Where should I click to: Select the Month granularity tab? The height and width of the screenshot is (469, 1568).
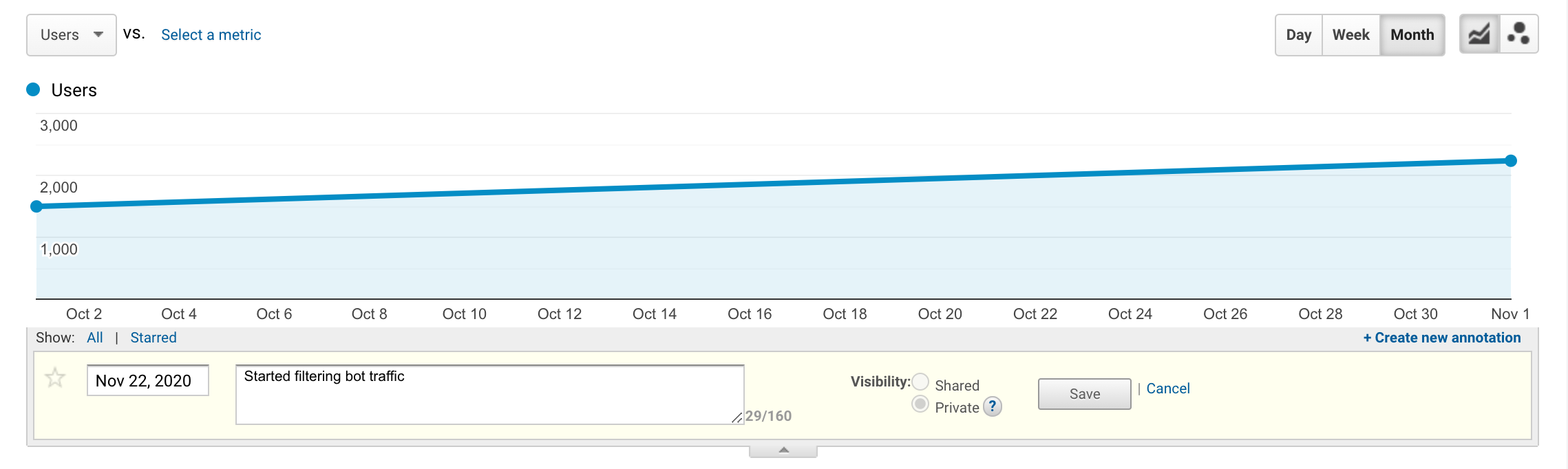1412,34
